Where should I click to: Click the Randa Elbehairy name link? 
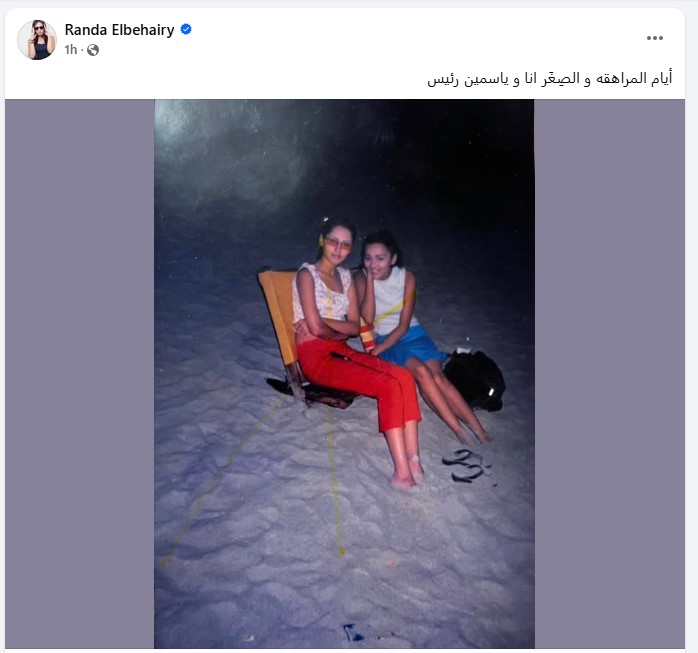119,30
